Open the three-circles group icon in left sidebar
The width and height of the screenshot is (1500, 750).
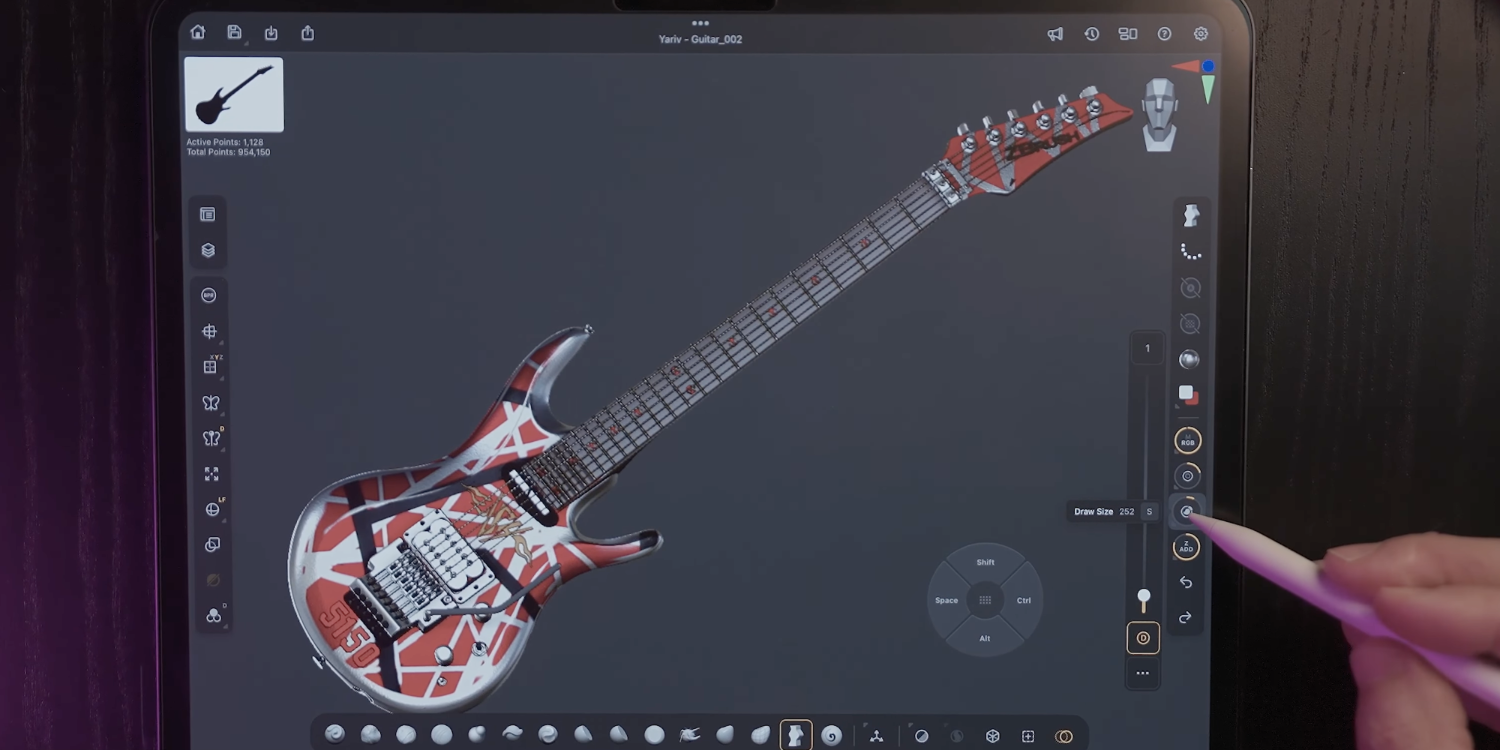click(213, 616)
